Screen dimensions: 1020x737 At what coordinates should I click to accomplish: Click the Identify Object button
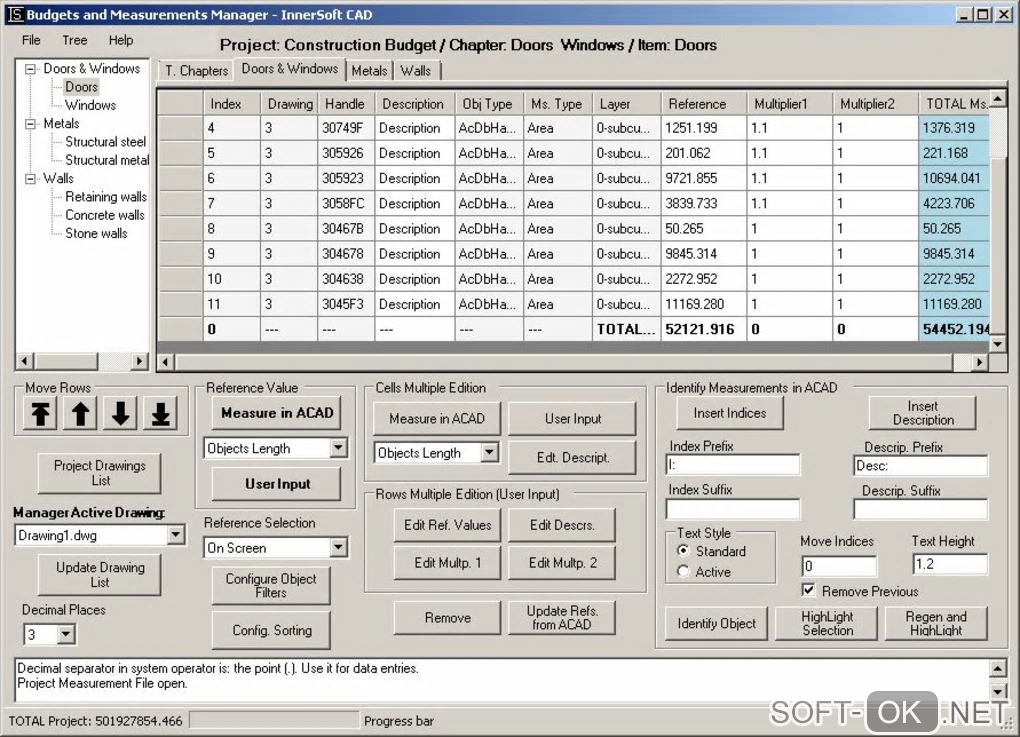click(716, 623)
